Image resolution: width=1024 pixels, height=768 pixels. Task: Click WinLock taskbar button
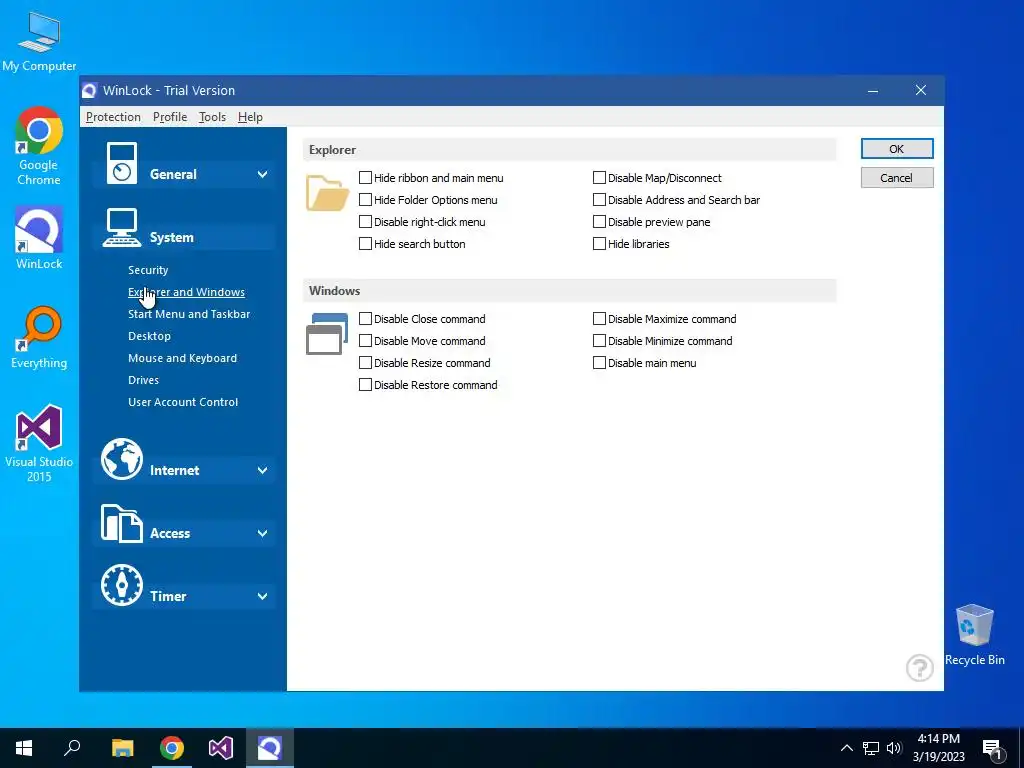[x=270, y=748]
